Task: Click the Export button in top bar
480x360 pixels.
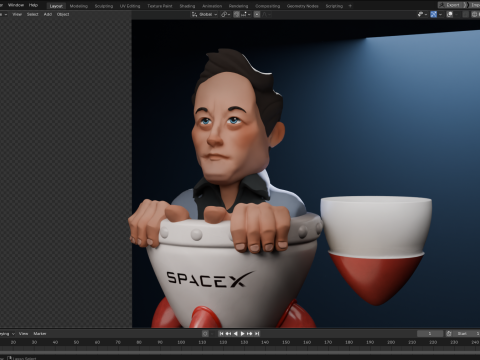Action: pyautogui.click(x=451, y=5)
